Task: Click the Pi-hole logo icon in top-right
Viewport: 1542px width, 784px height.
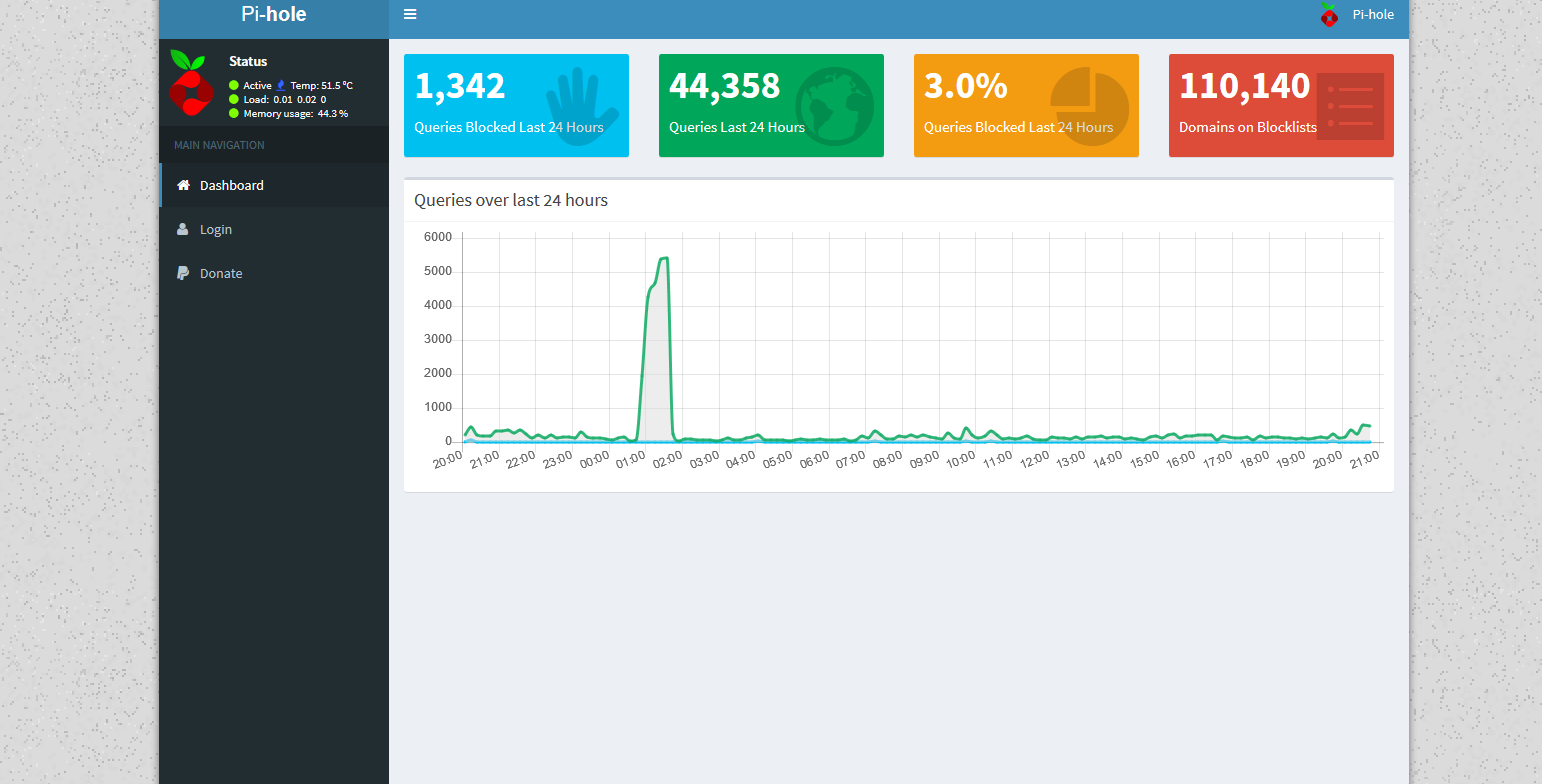Action: click(x=1328, y=15)
